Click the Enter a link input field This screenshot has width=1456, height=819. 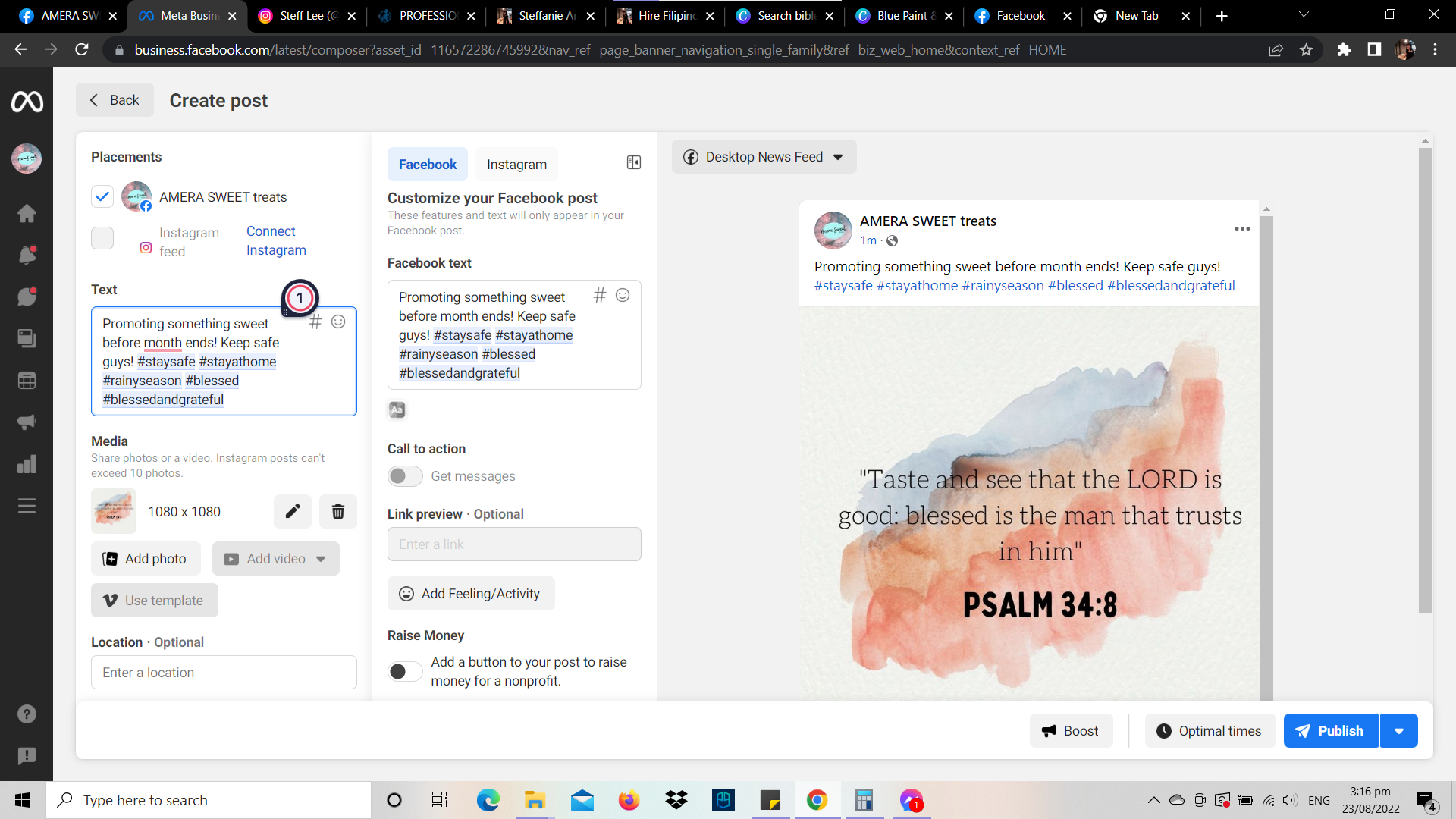click(514, 544)
